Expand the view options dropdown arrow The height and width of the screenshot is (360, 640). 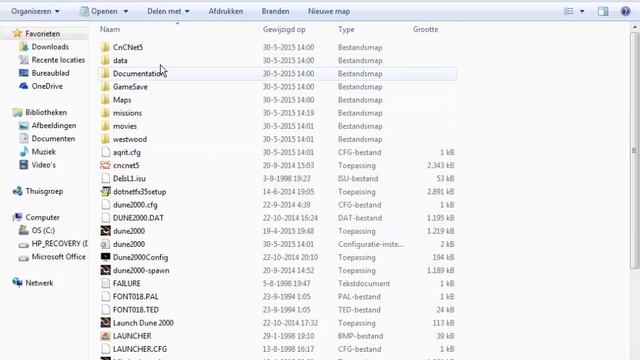[x=582, y=11]
